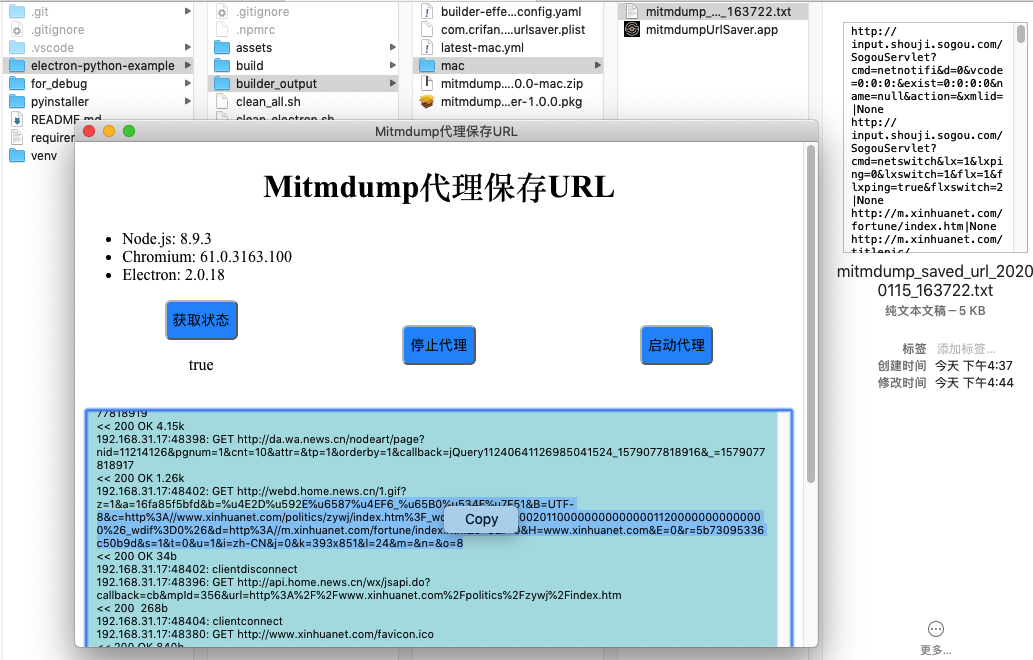Click inside the proxy log text area
Image resolution: width=1033 pixels, height=660 pixels.
[432, 600]
